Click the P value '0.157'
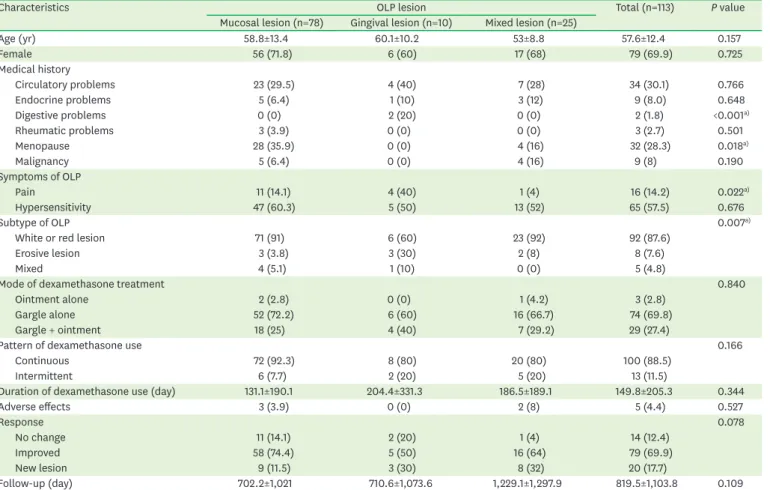Image resolution: width=770 pixels, height=490 pixels. [x=729, y=39]
